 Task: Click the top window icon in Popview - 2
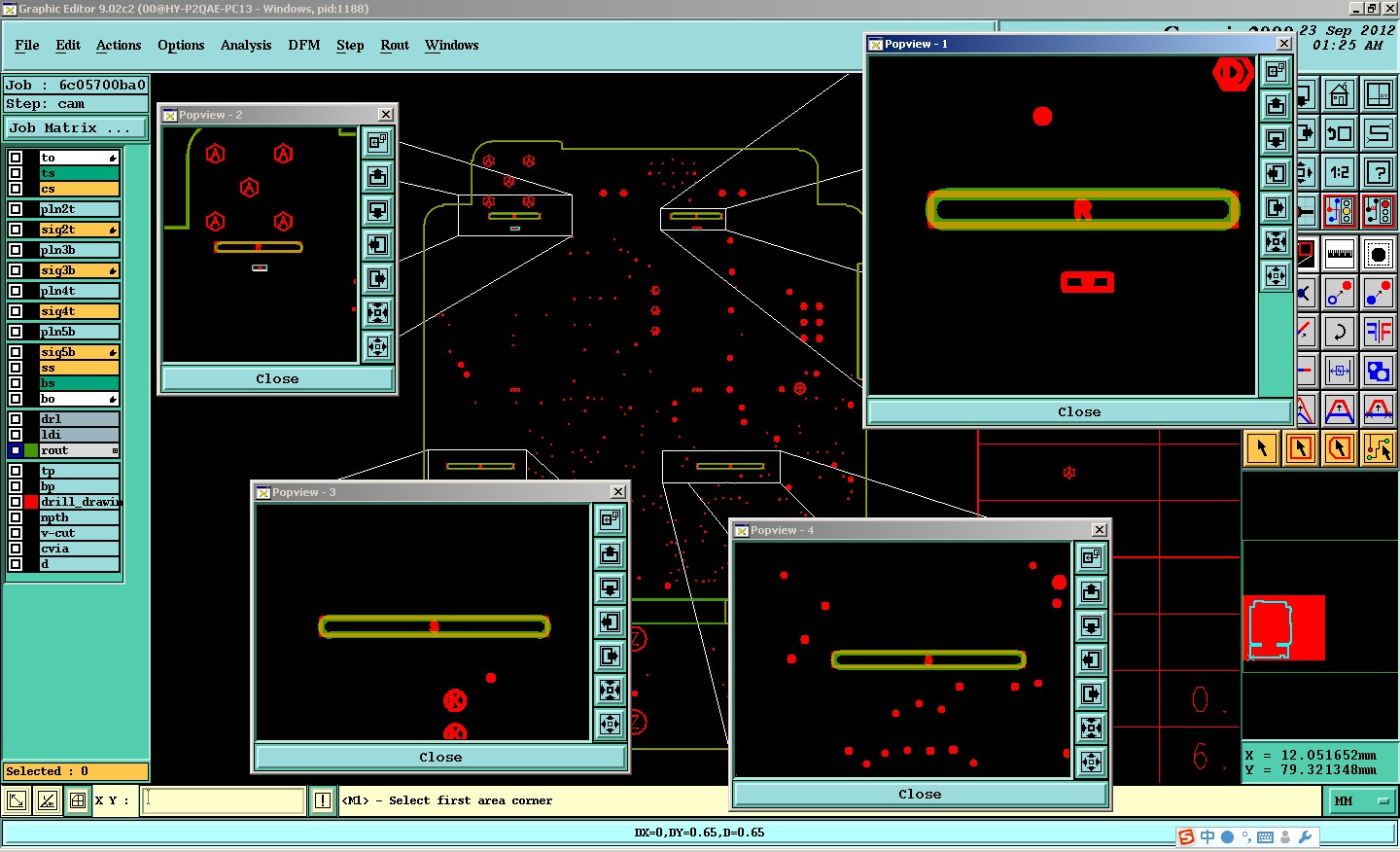point(378,142)
